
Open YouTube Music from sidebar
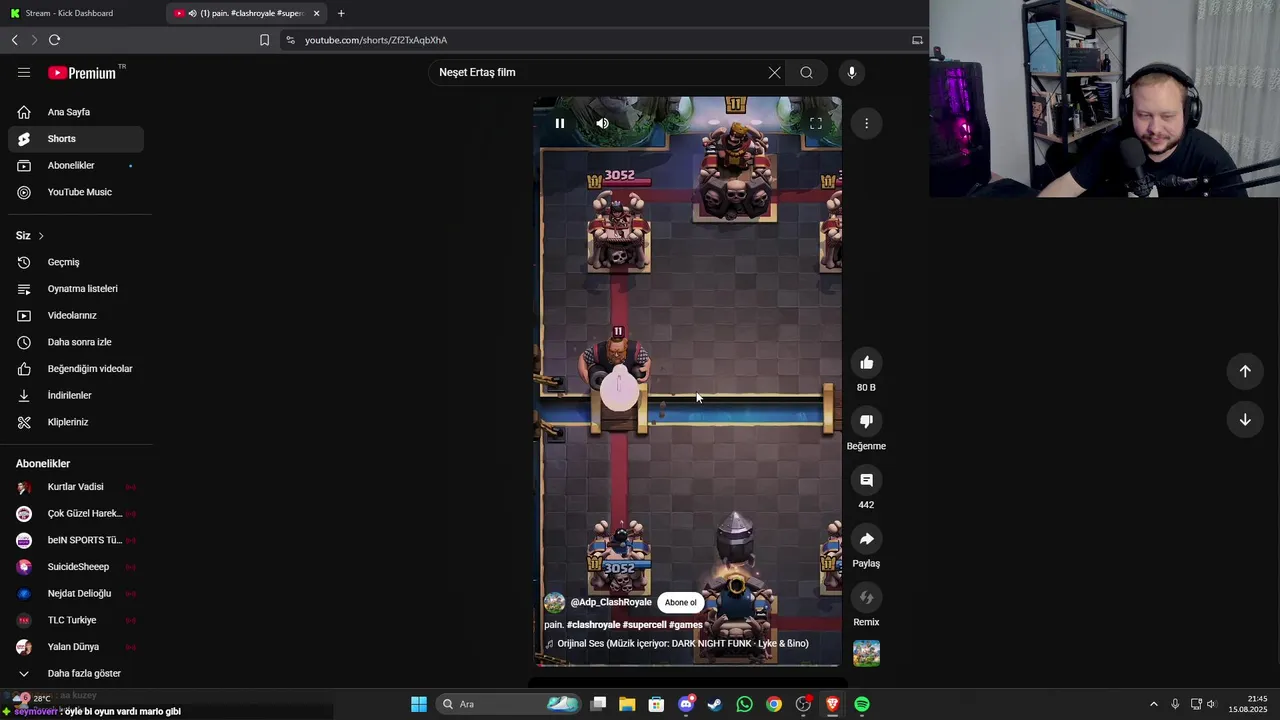coord(76,192)
